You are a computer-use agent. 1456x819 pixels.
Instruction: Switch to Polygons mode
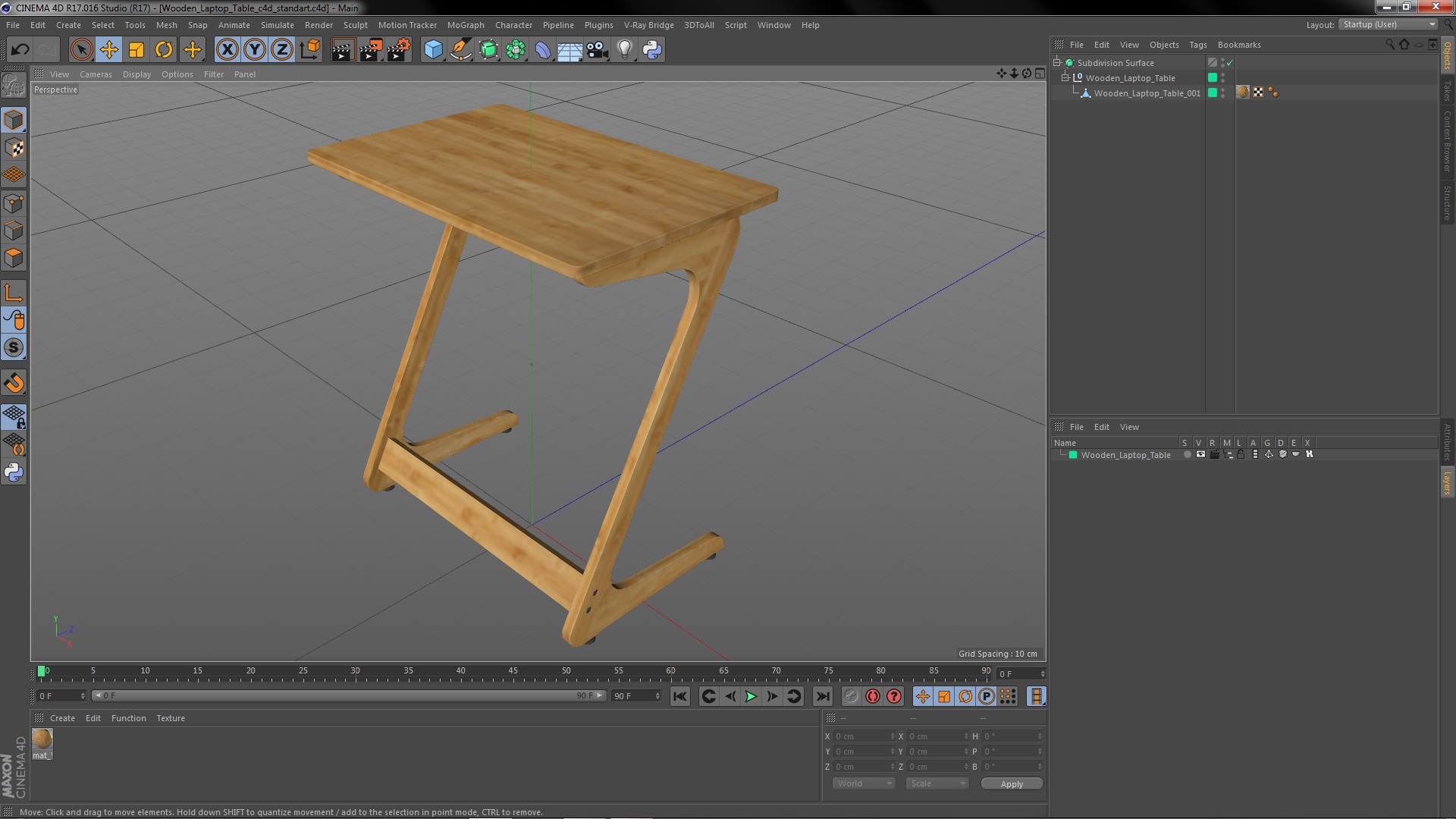pyautogui.click(x=14, y=258)
